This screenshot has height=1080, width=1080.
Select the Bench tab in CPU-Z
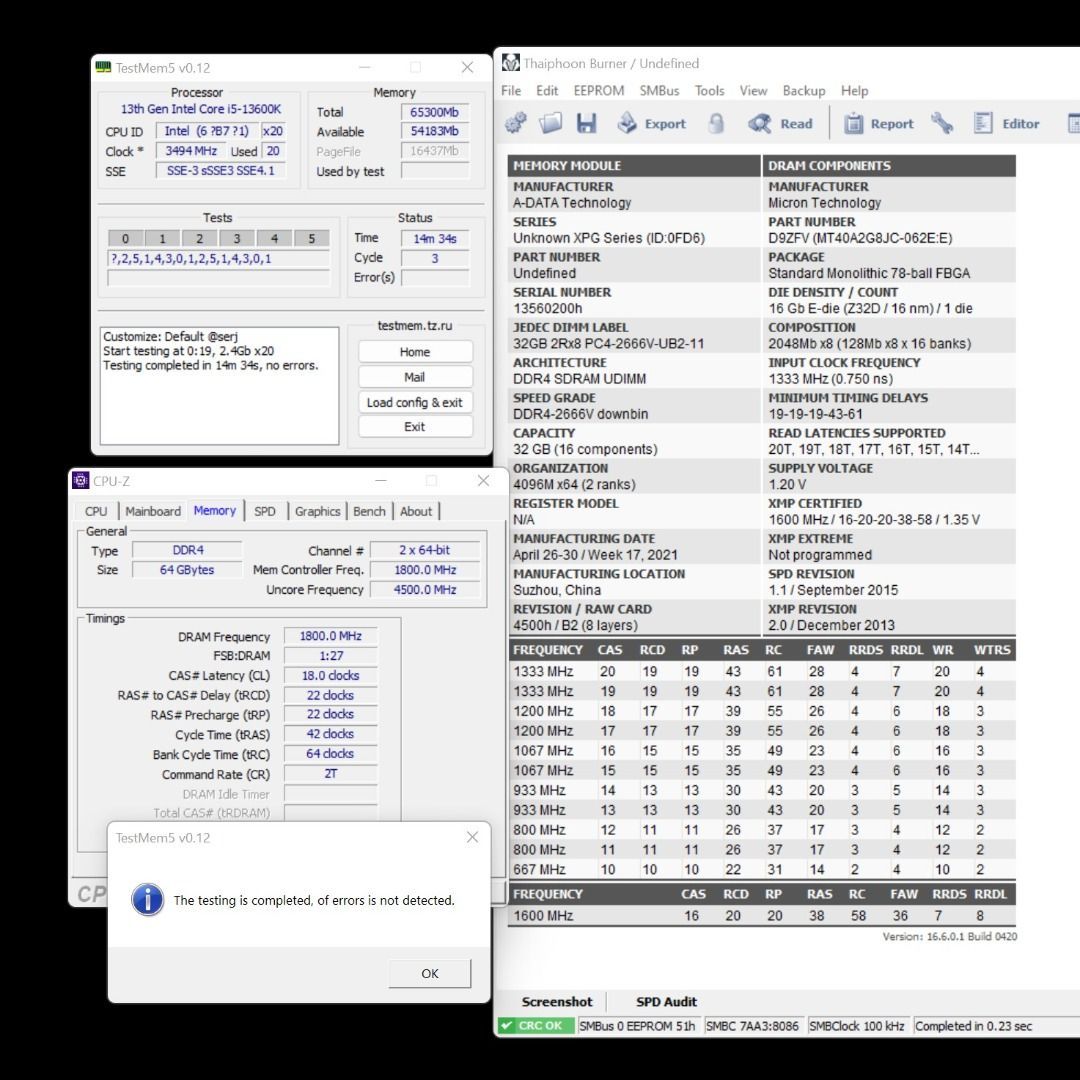(x=369, y=511)
